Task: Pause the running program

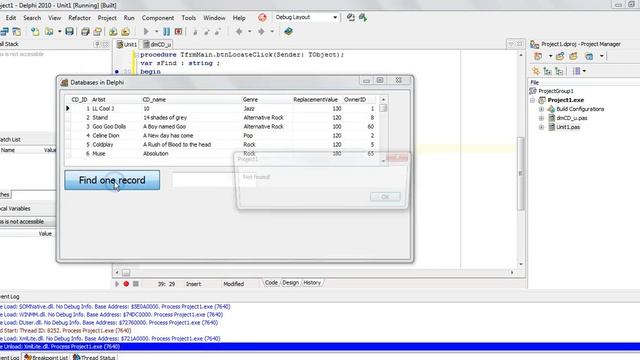Action: [167, 31]
